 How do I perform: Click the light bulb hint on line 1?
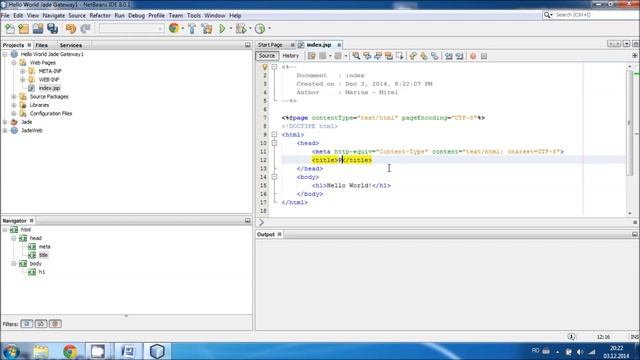265,67
